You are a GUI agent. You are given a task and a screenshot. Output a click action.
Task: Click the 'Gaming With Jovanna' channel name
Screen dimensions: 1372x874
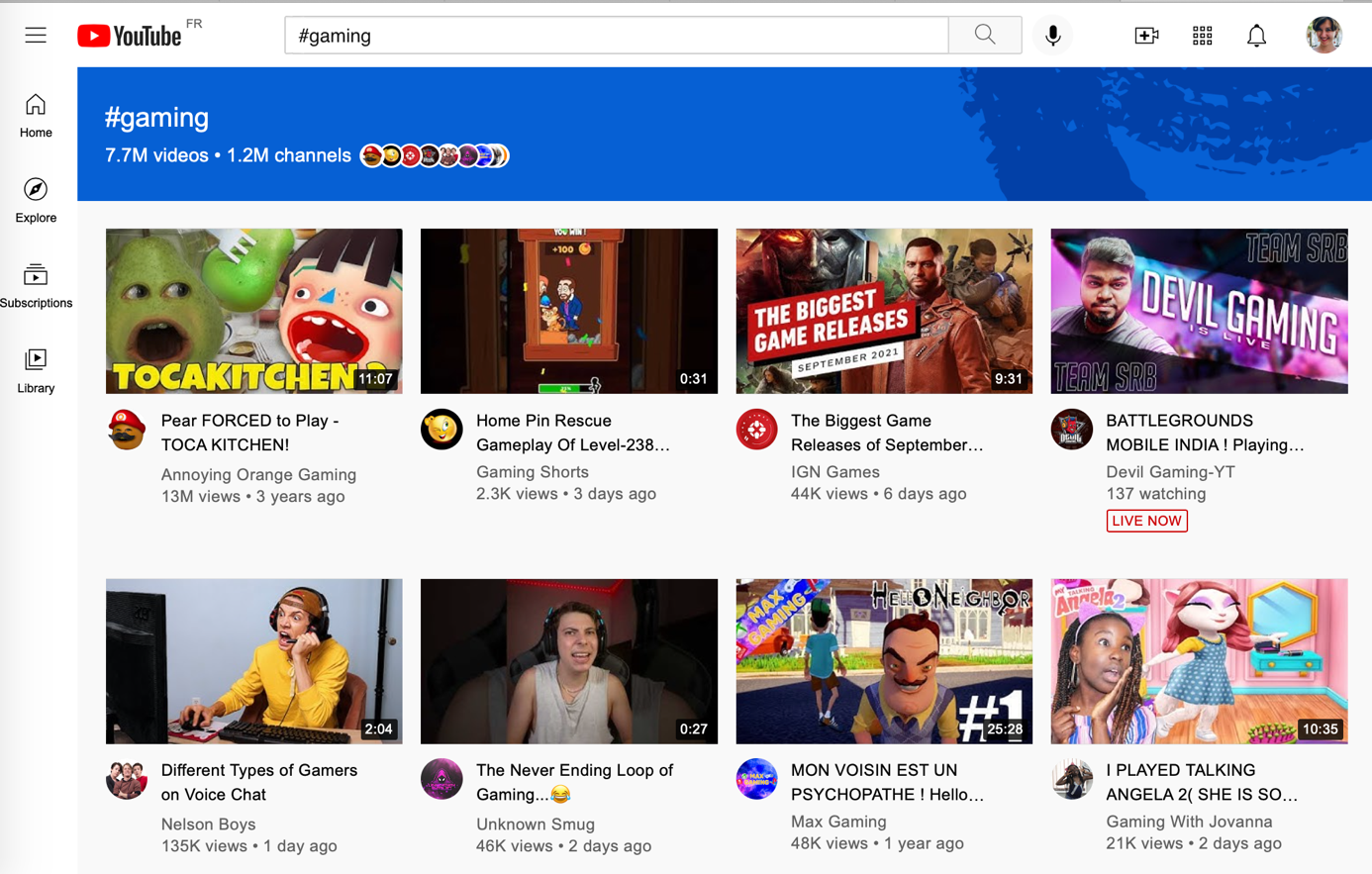(1189, 822)
